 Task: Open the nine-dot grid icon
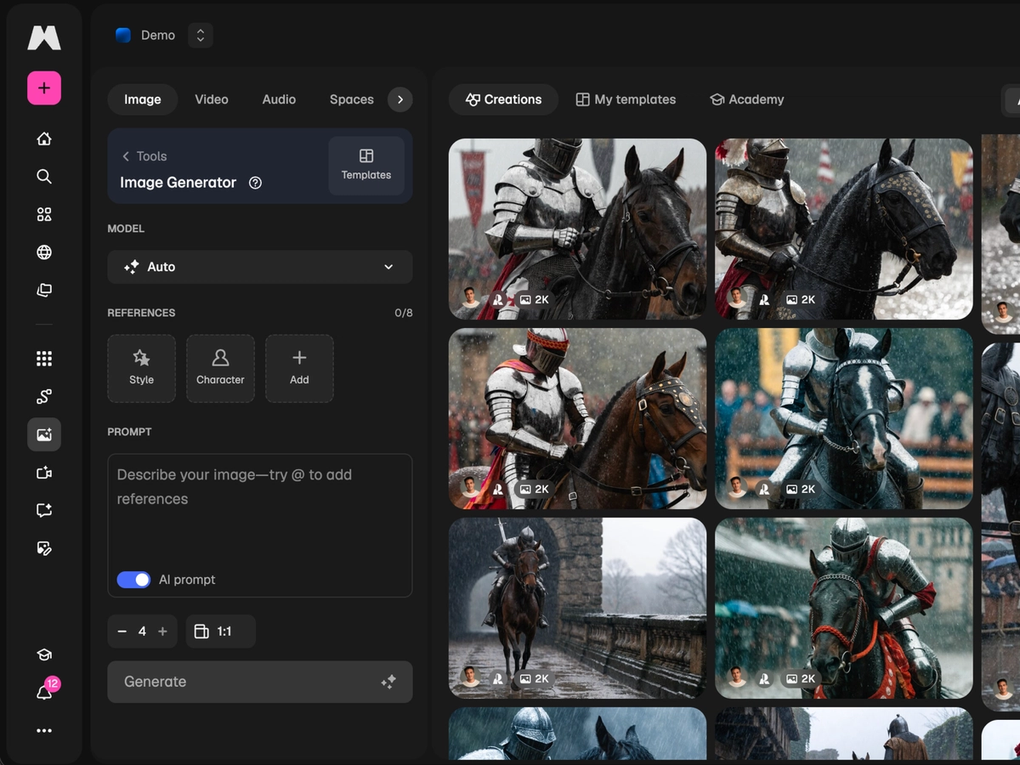[44, 358]
